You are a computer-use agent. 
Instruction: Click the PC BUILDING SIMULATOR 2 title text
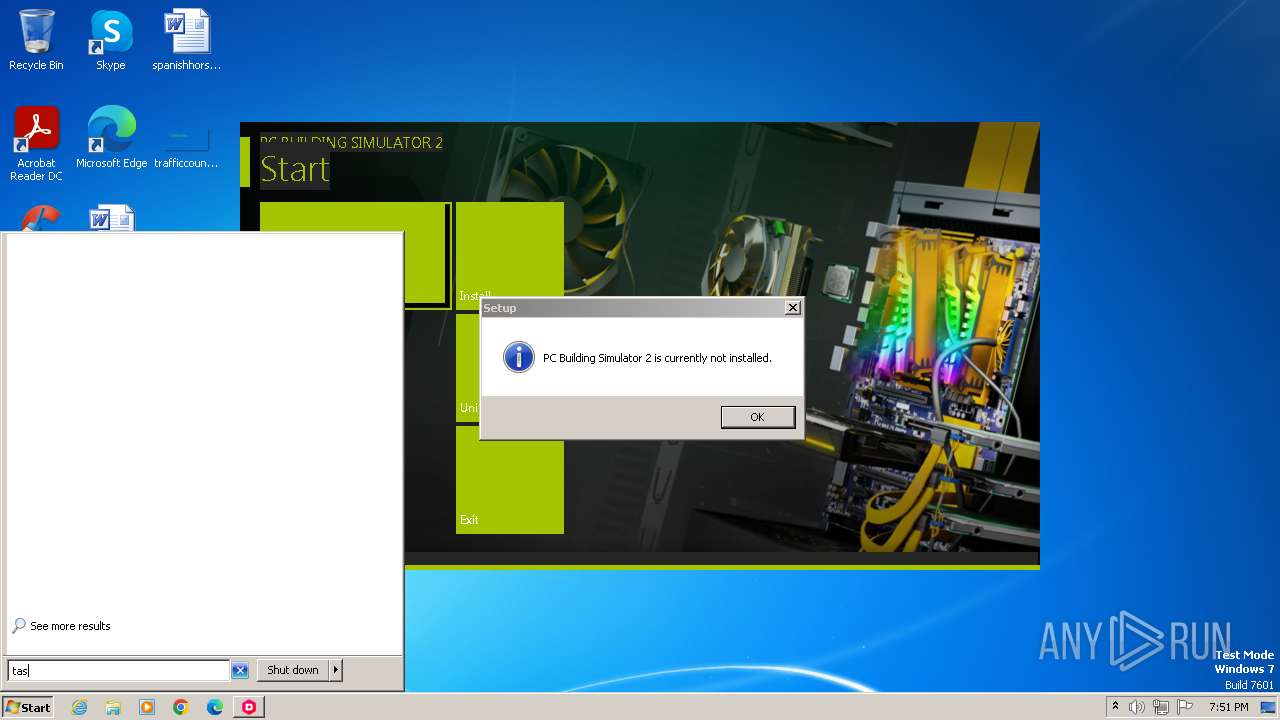pos(351,142)
